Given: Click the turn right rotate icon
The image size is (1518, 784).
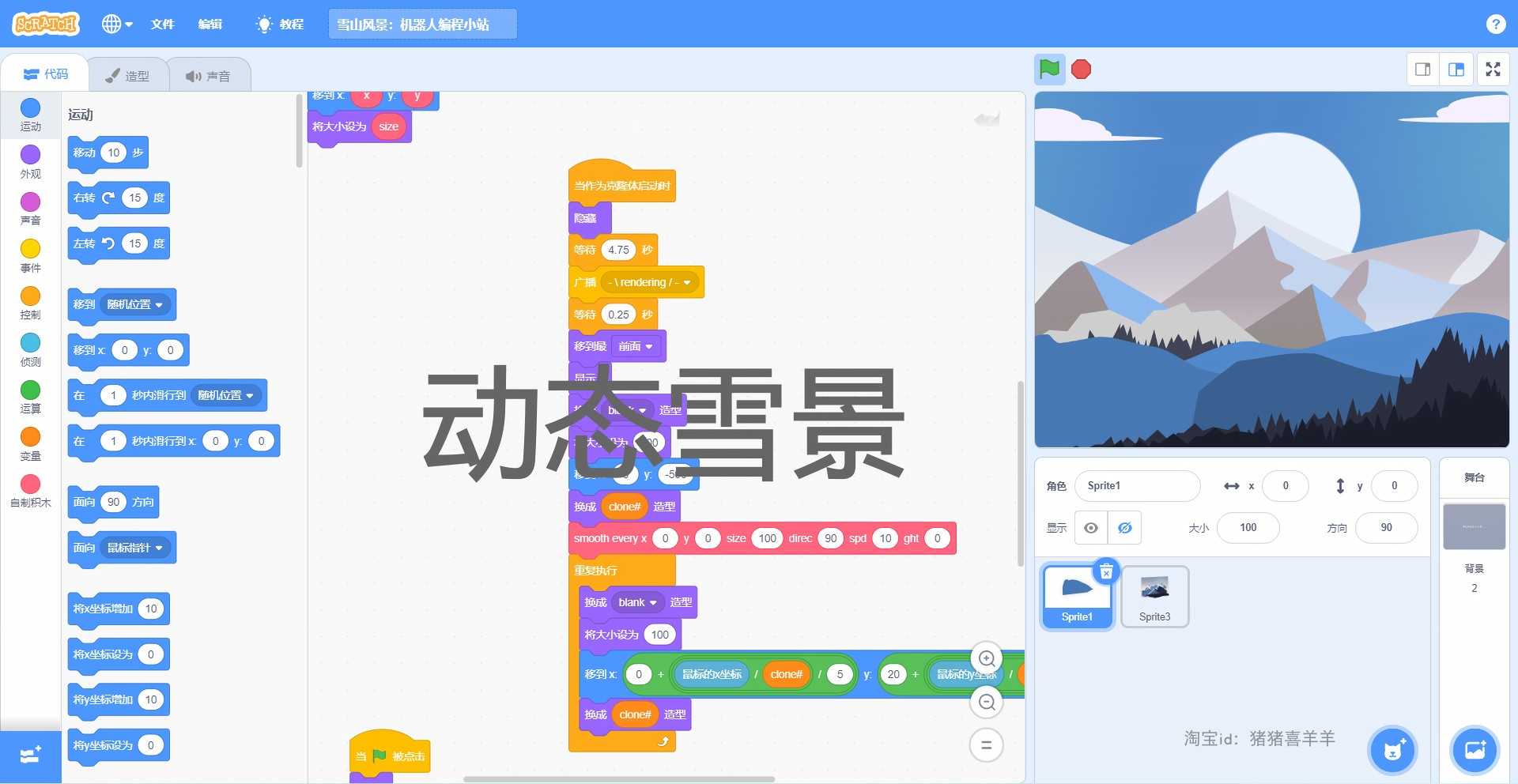Looking at the screenshot, I should (x=108, y=198).
